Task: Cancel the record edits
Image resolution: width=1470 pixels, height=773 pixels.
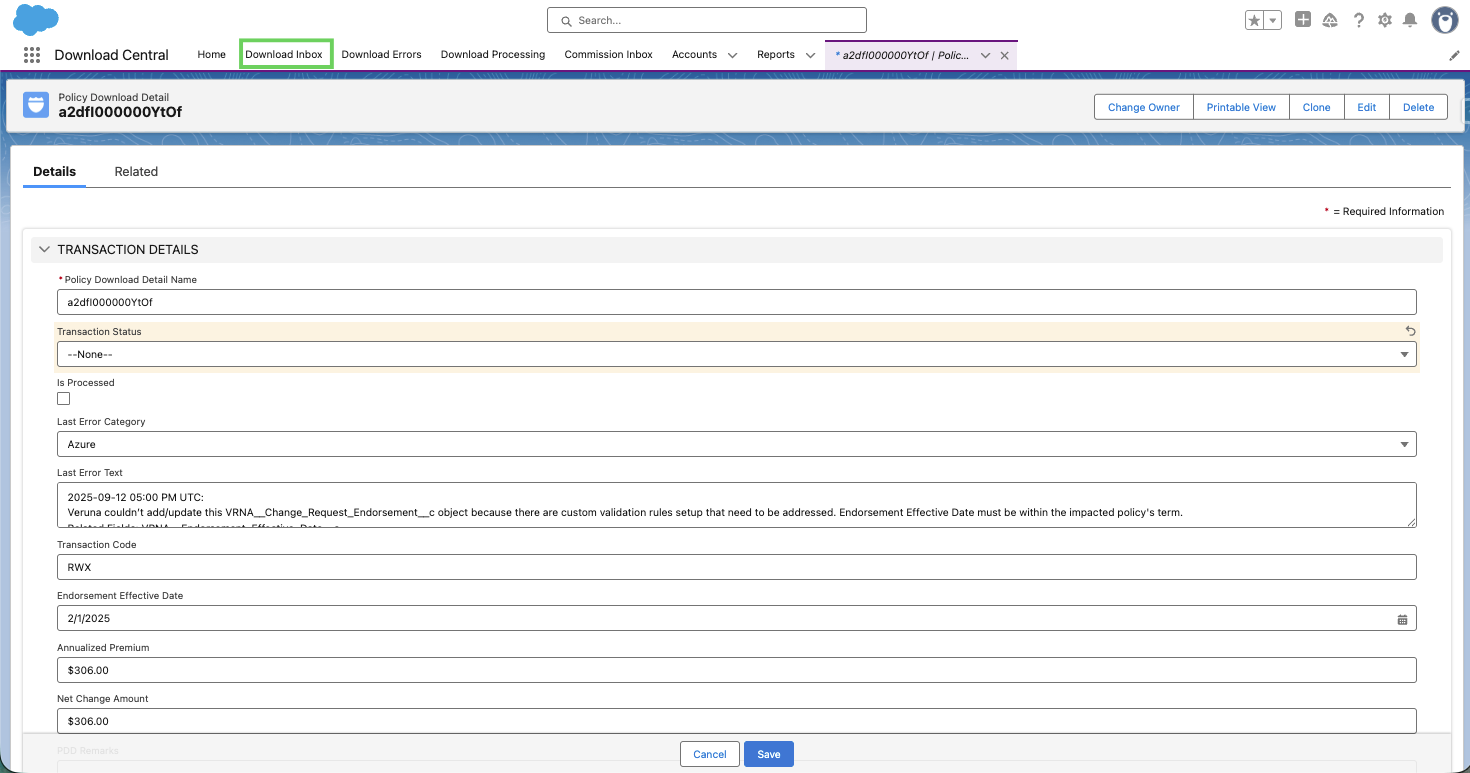Action: tap(710, 754)
